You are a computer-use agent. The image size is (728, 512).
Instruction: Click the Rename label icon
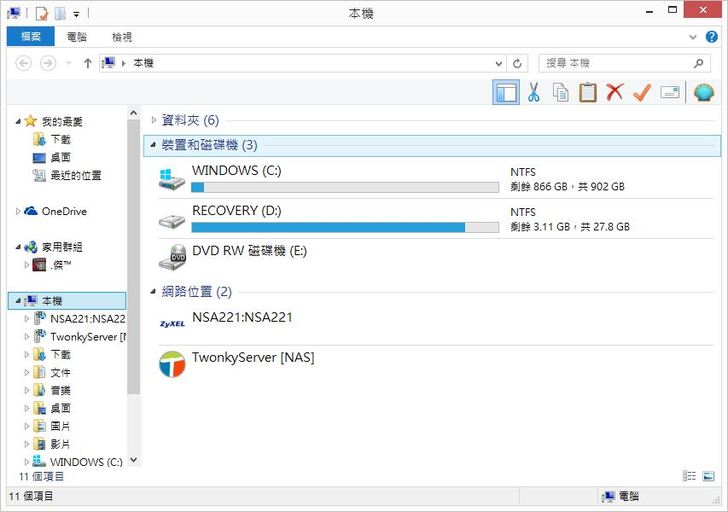point(670,92)
